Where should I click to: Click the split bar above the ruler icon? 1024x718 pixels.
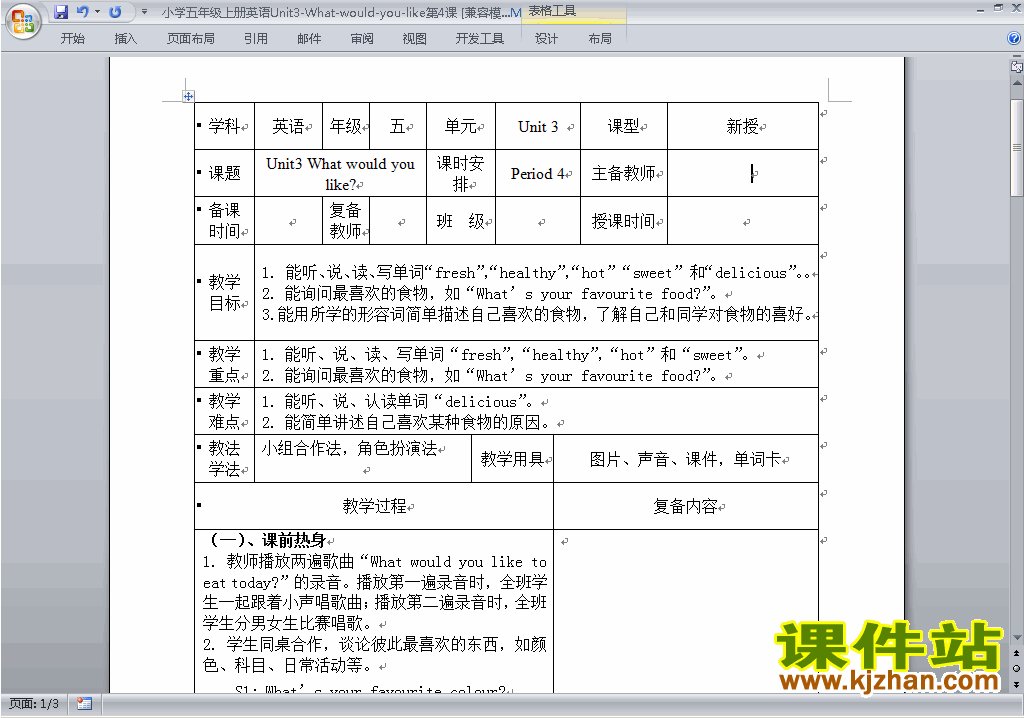[1017, 57]
